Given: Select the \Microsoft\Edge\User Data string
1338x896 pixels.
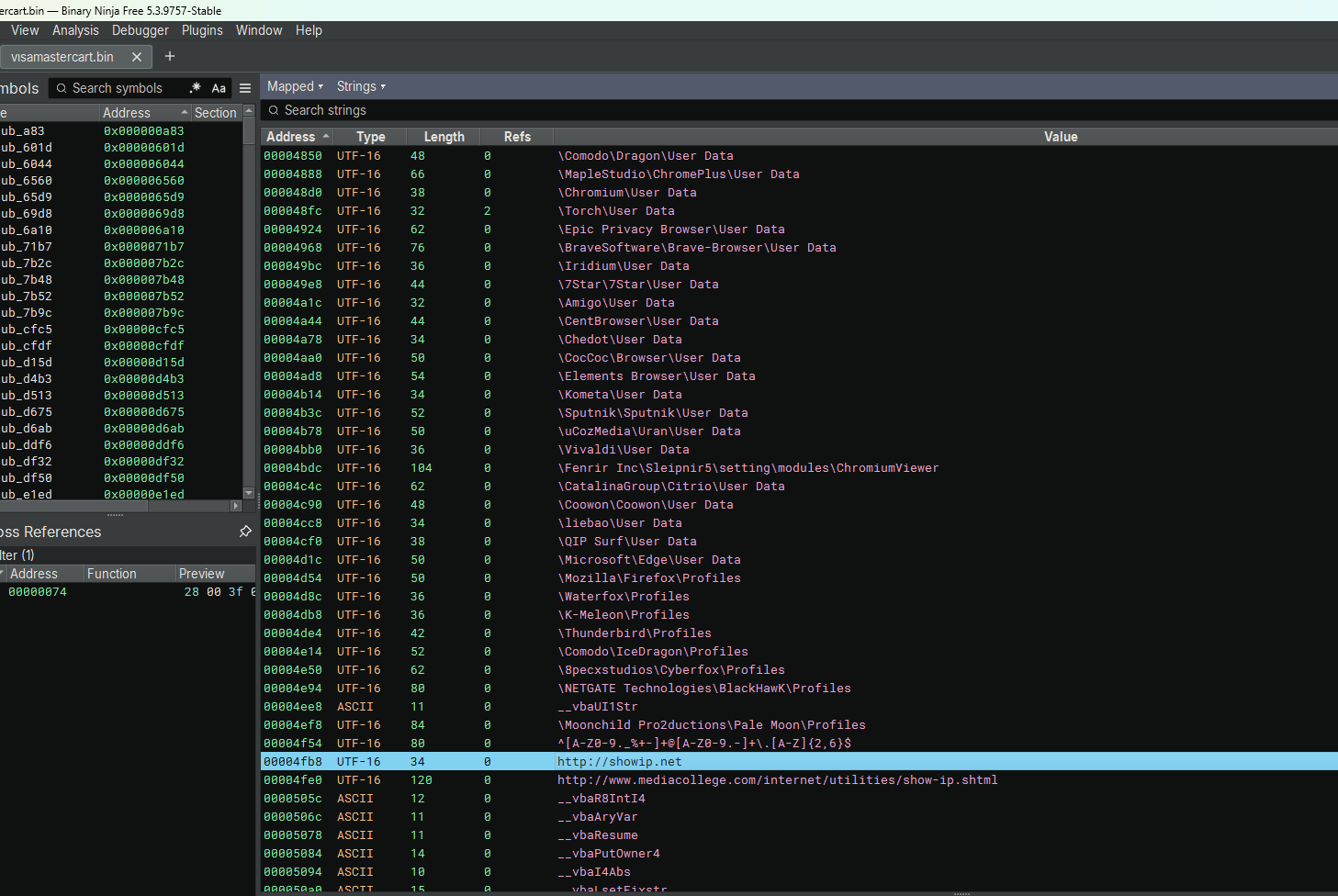Looking at the screenshot, I should (x=799, y=560).
